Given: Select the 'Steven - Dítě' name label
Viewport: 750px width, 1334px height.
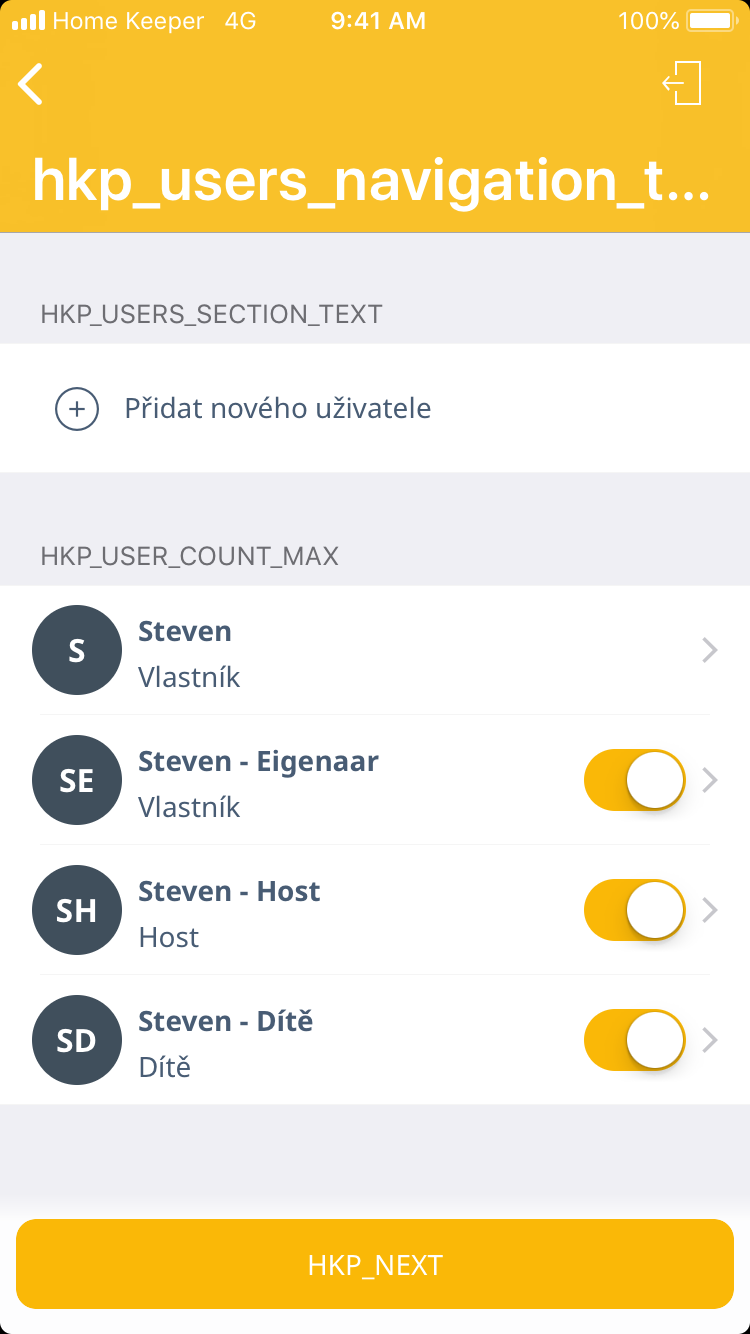Looking at the screenshot, I should click(225, 1021).
